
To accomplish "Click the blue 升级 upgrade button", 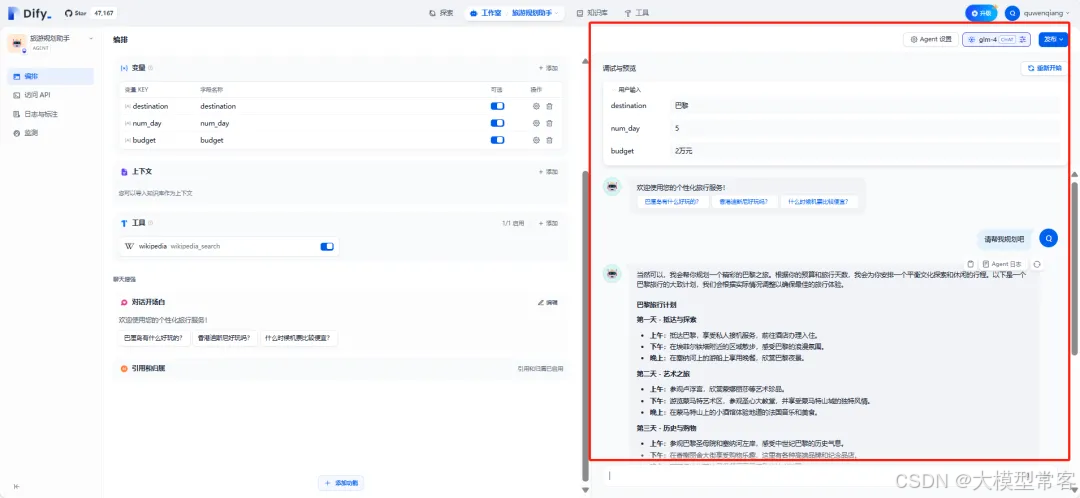I will (x=982, y=12).
